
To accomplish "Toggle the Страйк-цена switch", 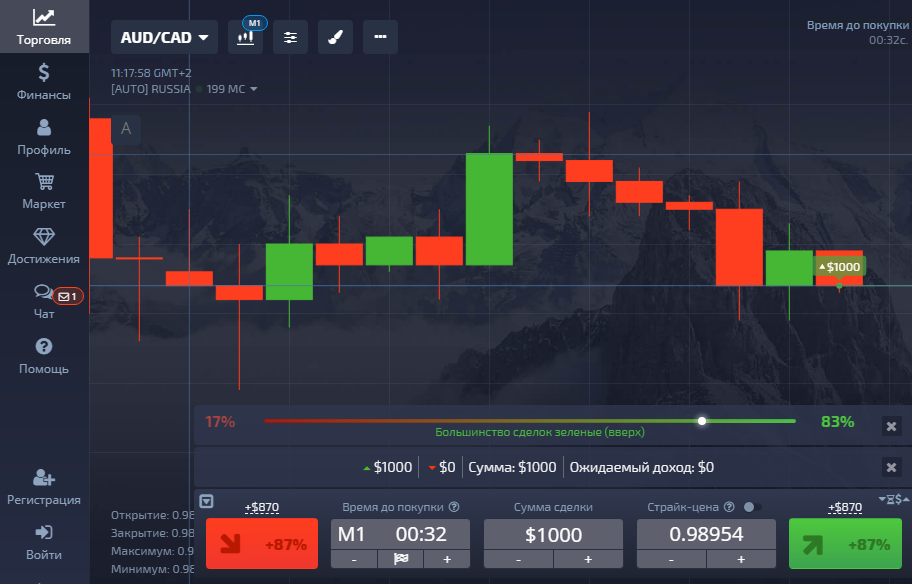I will [x=752, y=507].
